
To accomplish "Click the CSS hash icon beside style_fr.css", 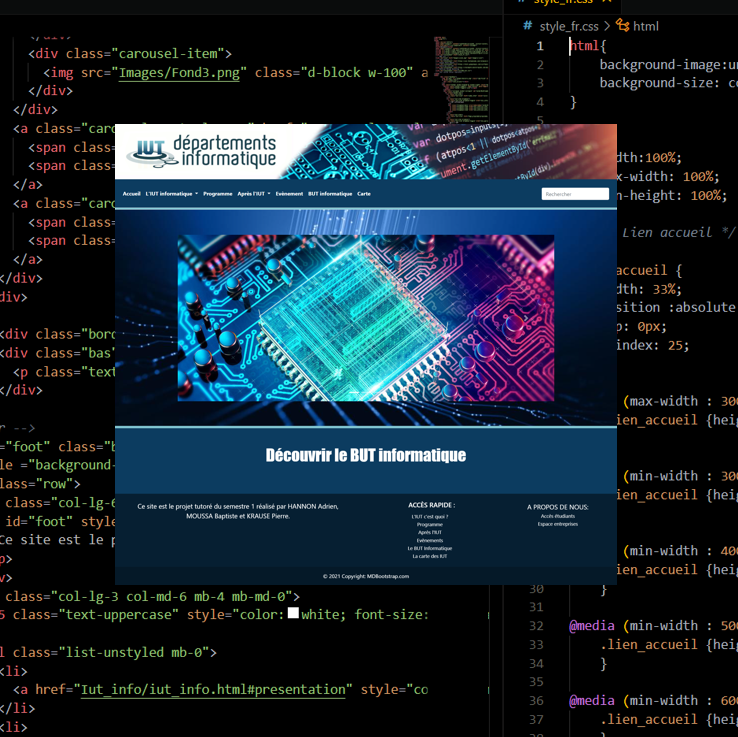I will click(x=528, y=25).
